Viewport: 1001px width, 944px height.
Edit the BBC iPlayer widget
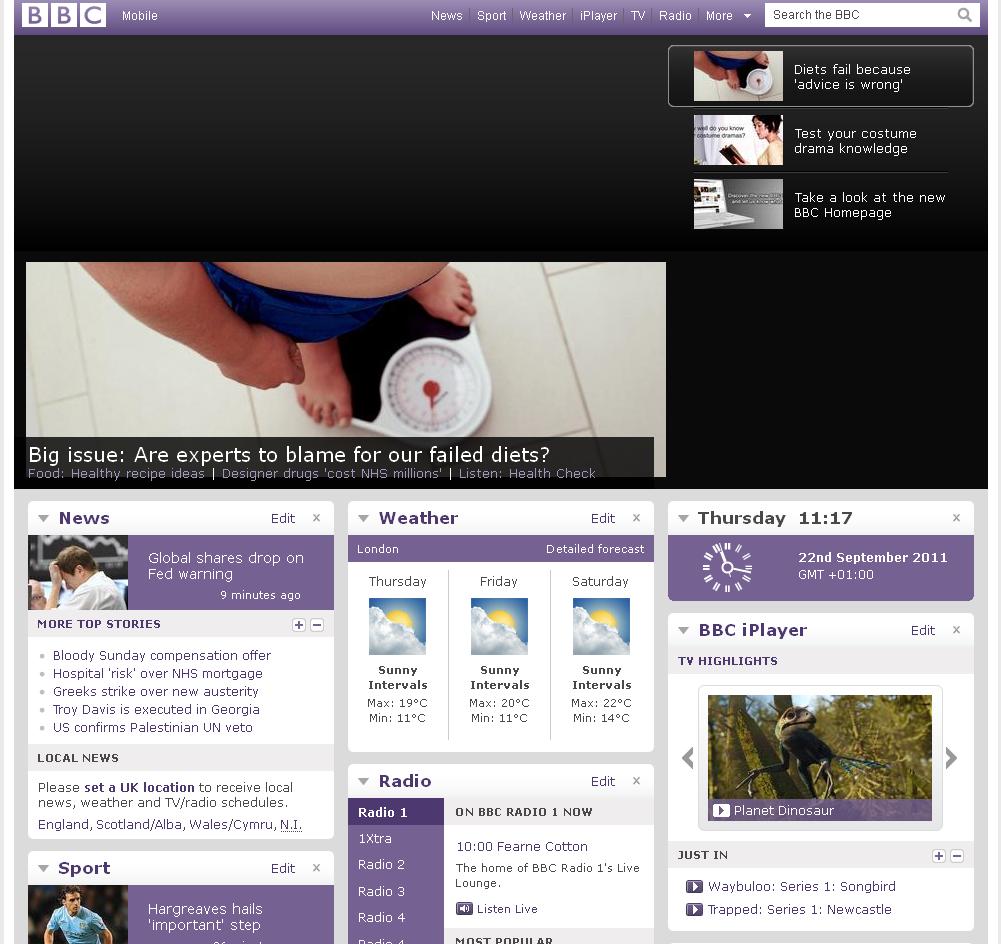(922, 631)
